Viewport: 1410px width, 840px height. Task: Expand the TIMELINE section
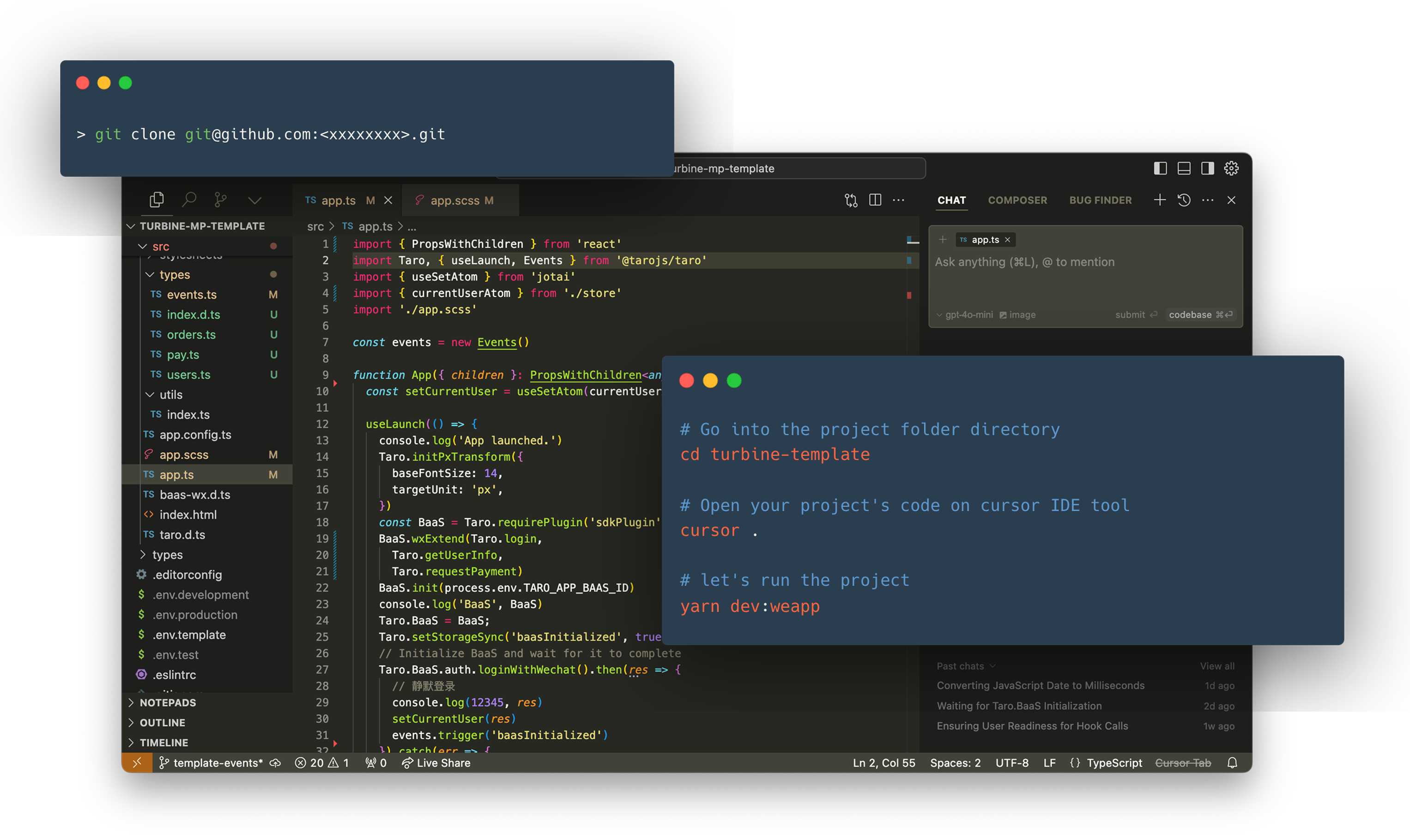163,742
